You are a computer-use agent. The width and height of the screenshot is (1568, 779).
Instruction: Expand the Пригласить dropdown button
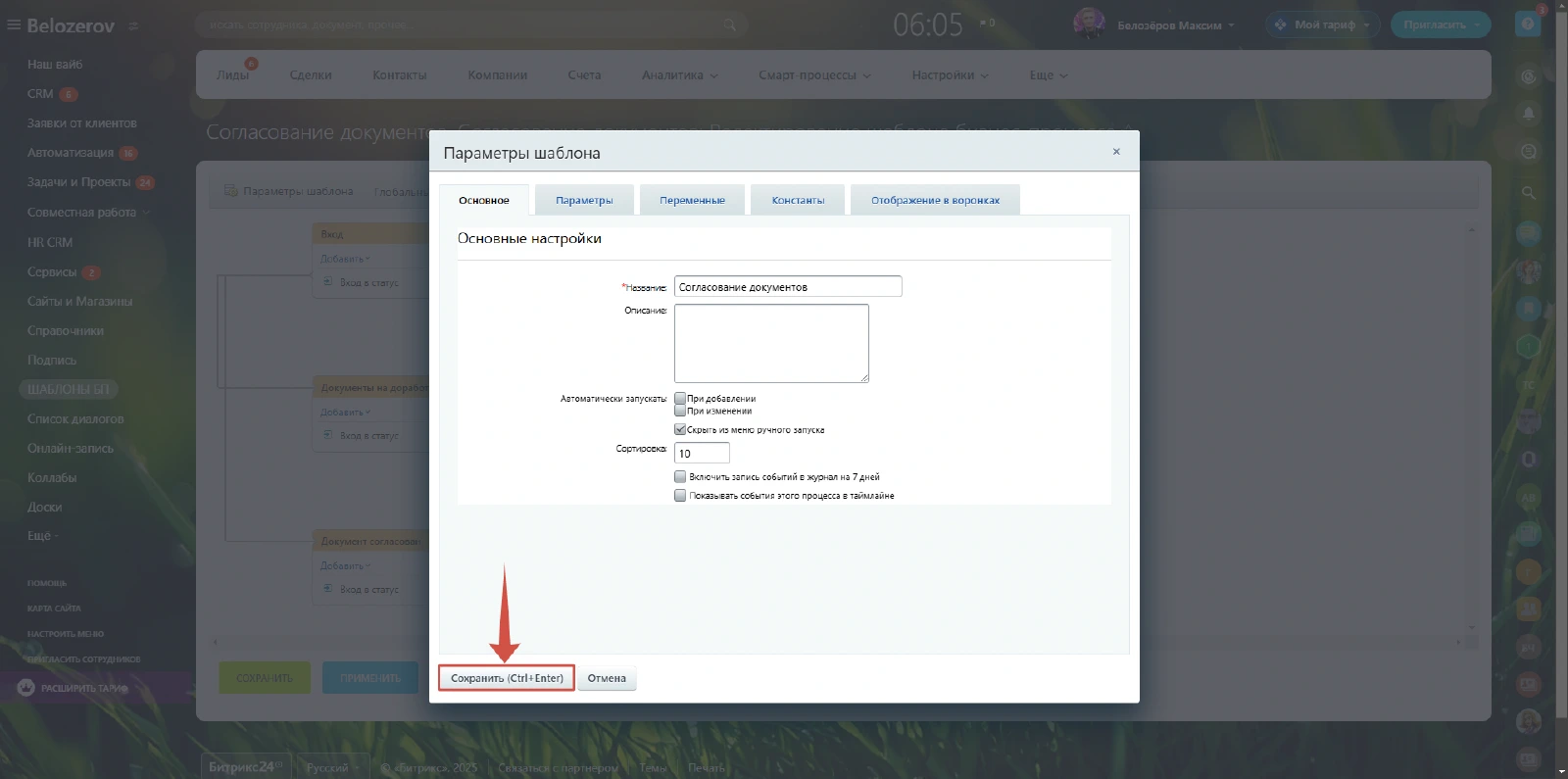tap(1440, 25)
